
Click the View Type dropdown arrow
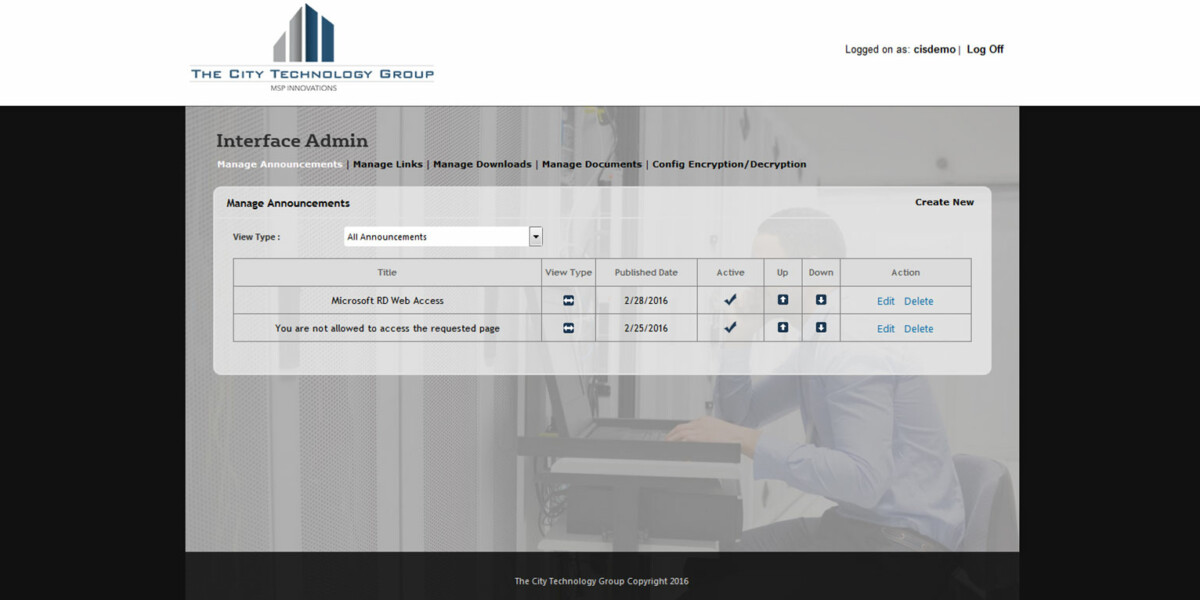pyautogui.click(x=536, y=236)
